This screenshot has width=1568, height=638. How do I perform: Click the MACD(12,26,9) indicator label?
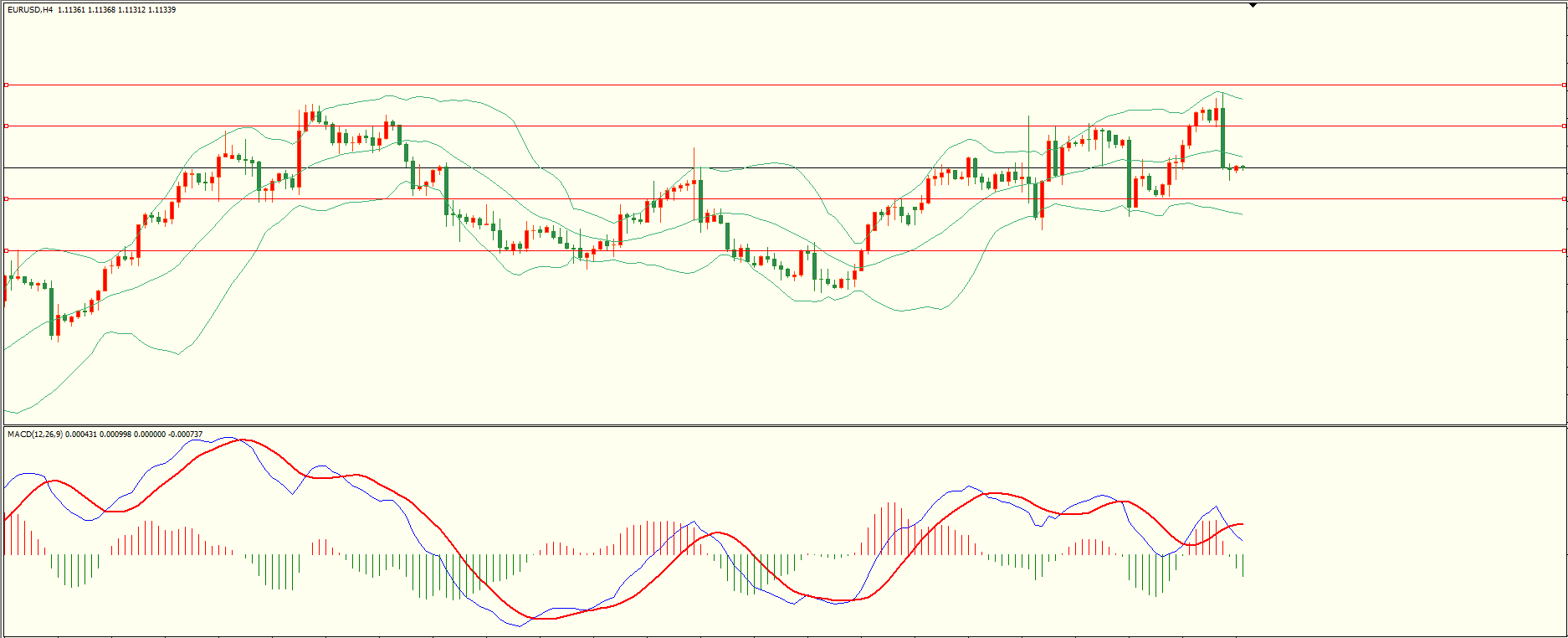click(x=35, y=434)
